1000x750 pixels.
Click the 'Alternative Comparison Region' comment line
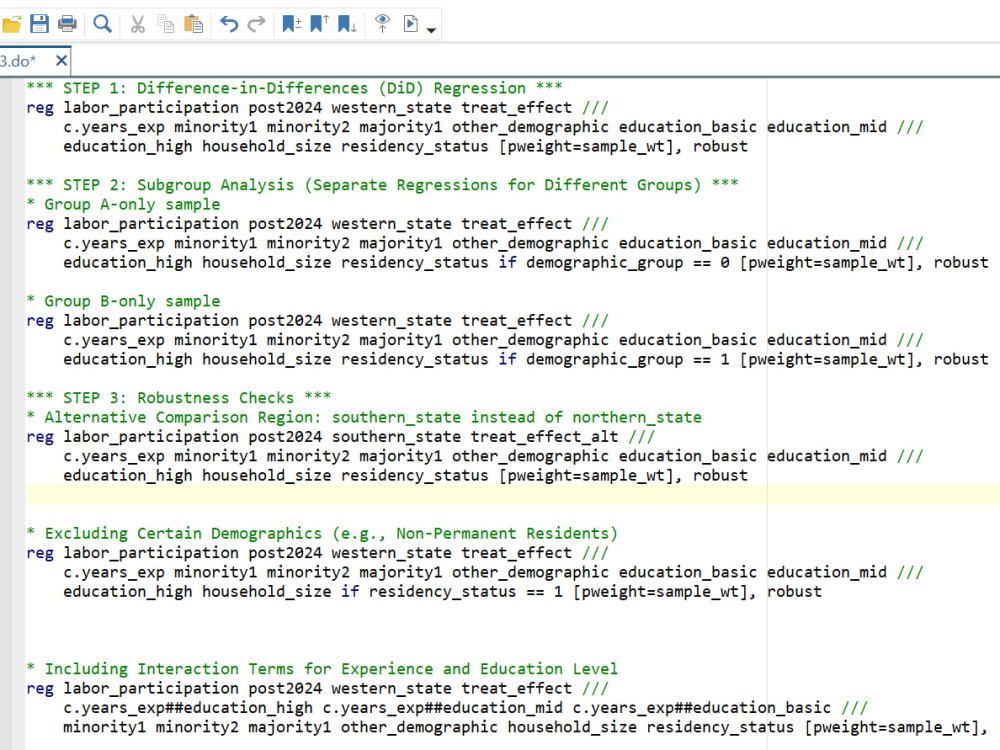[364, 417]
